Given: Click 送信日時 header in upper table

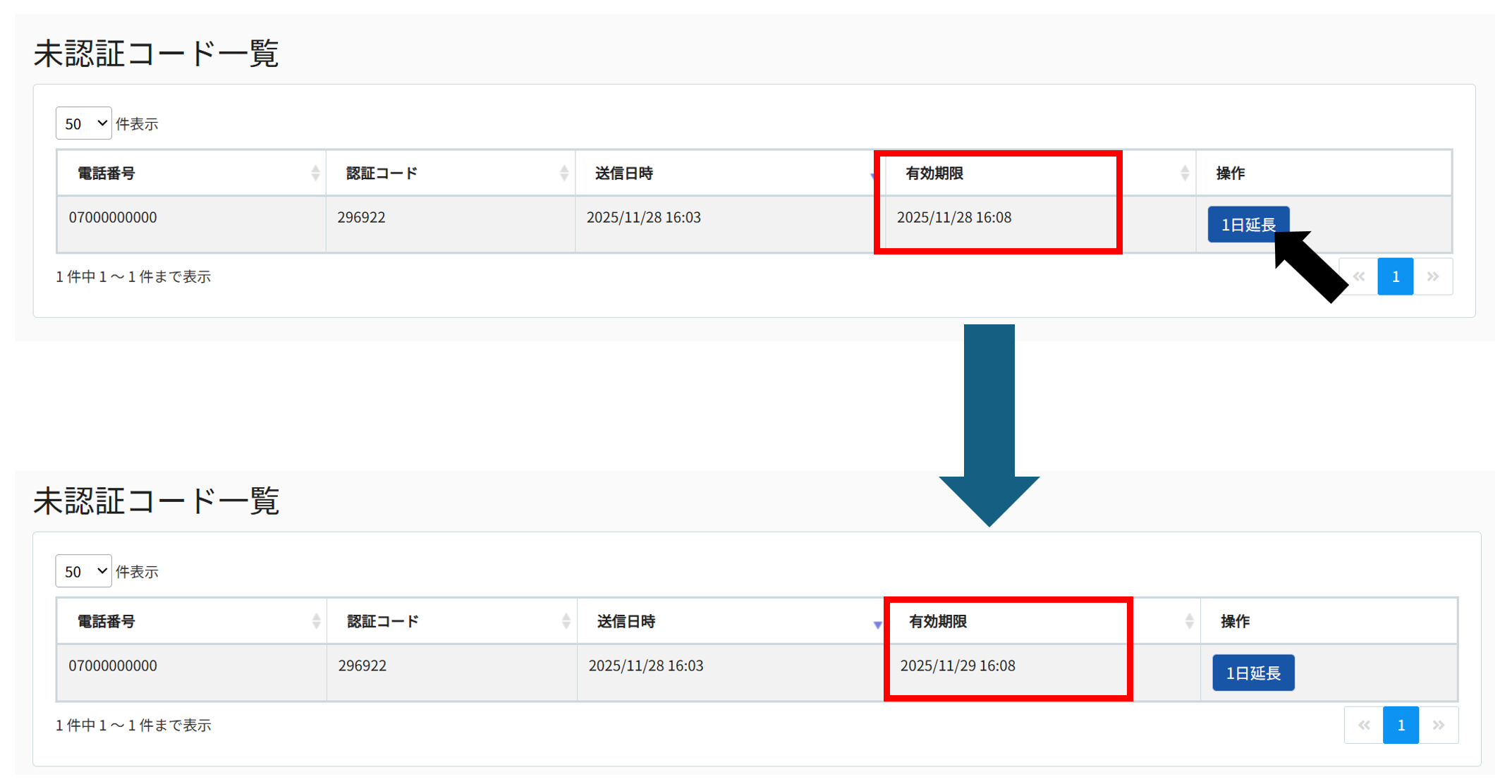Looking at the screenshot, I should coord(624,173).
